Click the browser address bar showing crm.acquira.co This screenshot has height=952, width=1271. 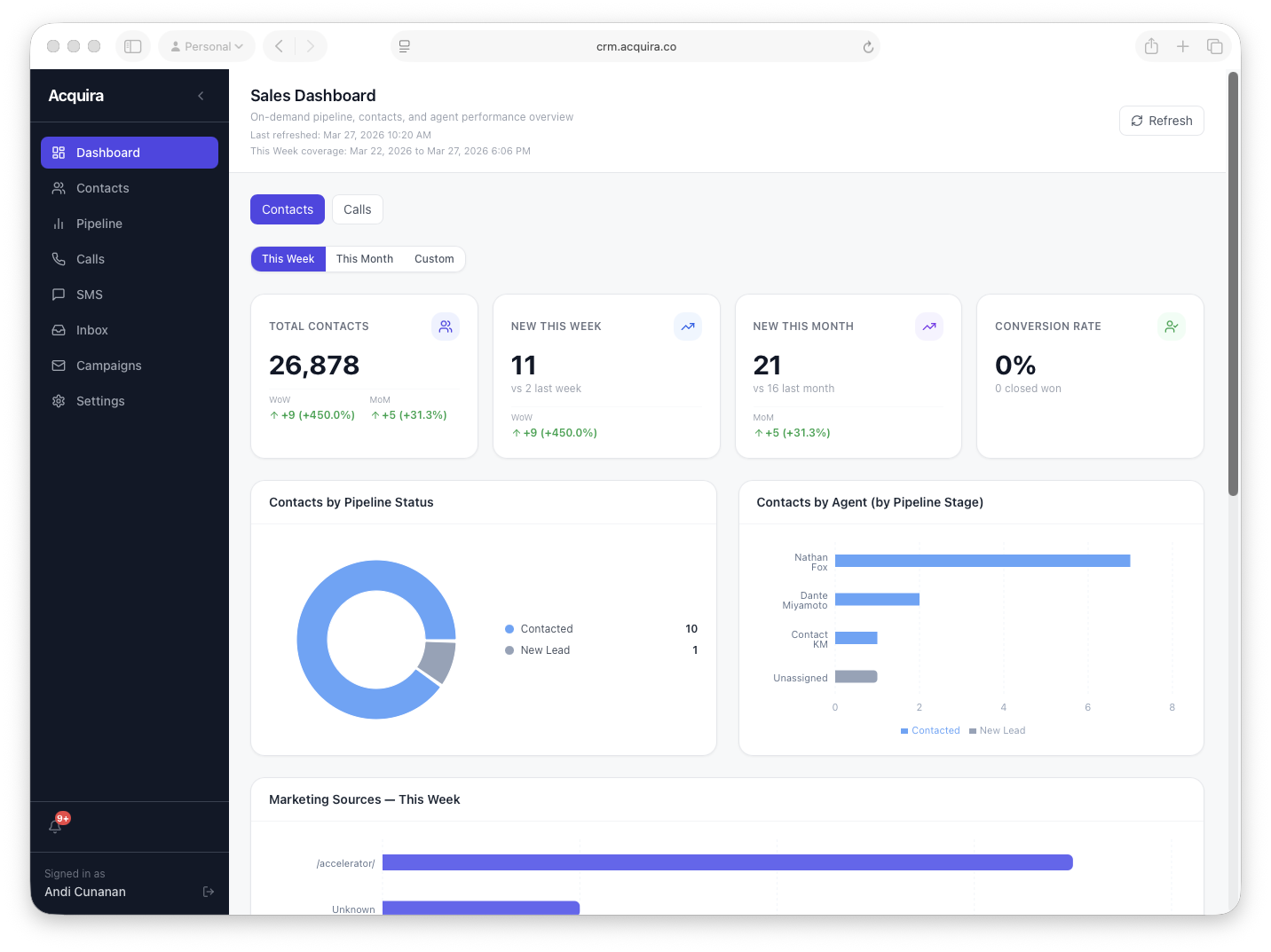click(x=635, y=46)
